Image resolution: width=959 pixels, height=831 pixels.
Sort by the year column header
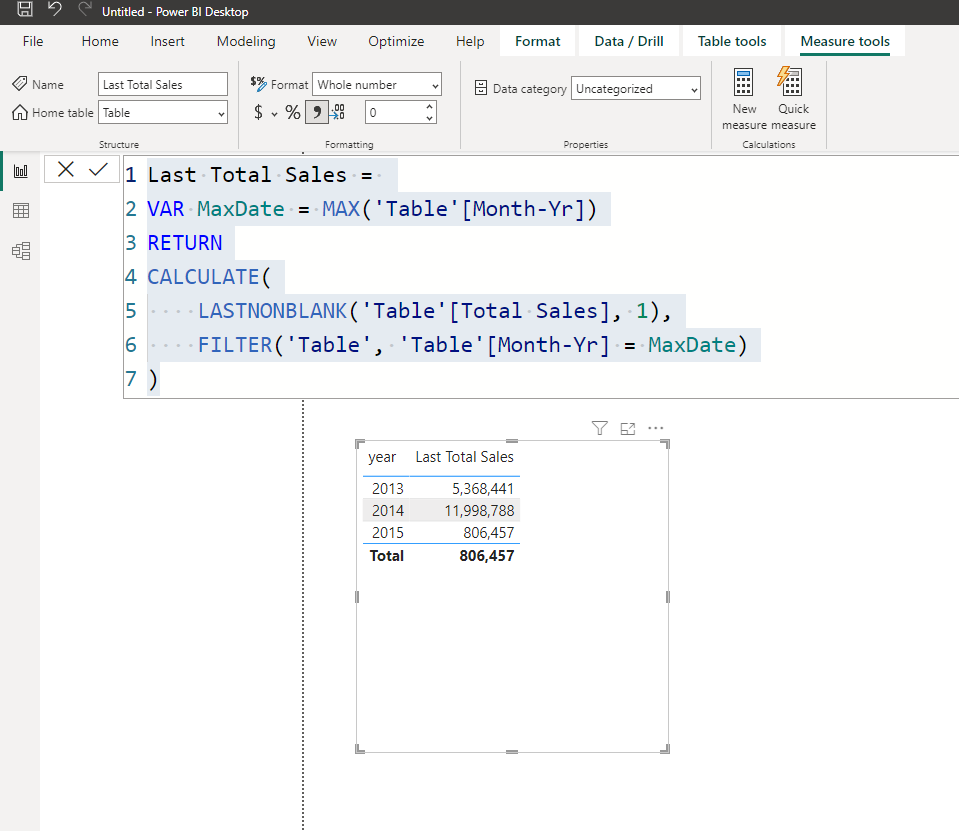coord(382,457)
